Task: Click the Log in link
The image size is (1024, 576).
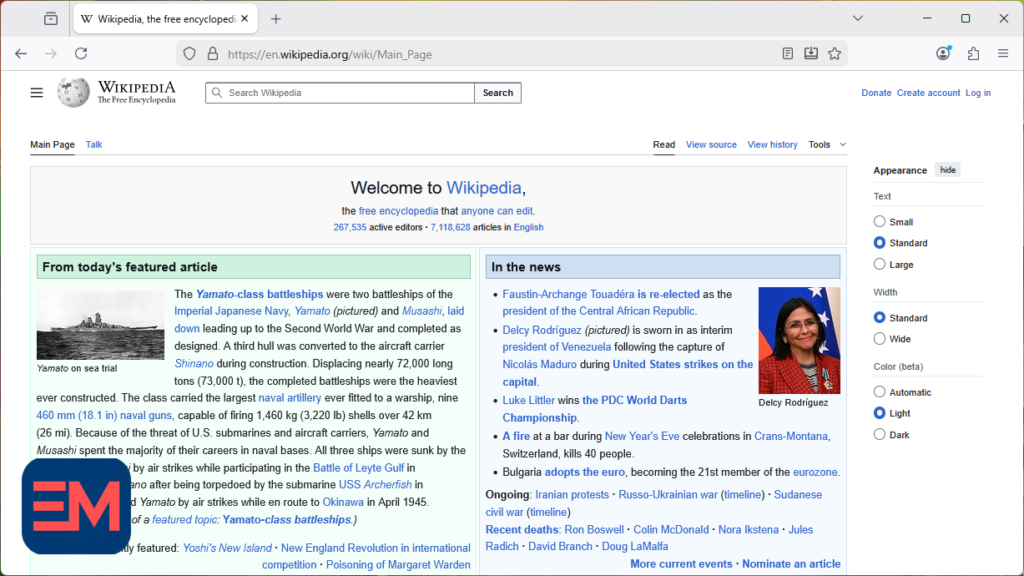Action: (x=978, y=93)
